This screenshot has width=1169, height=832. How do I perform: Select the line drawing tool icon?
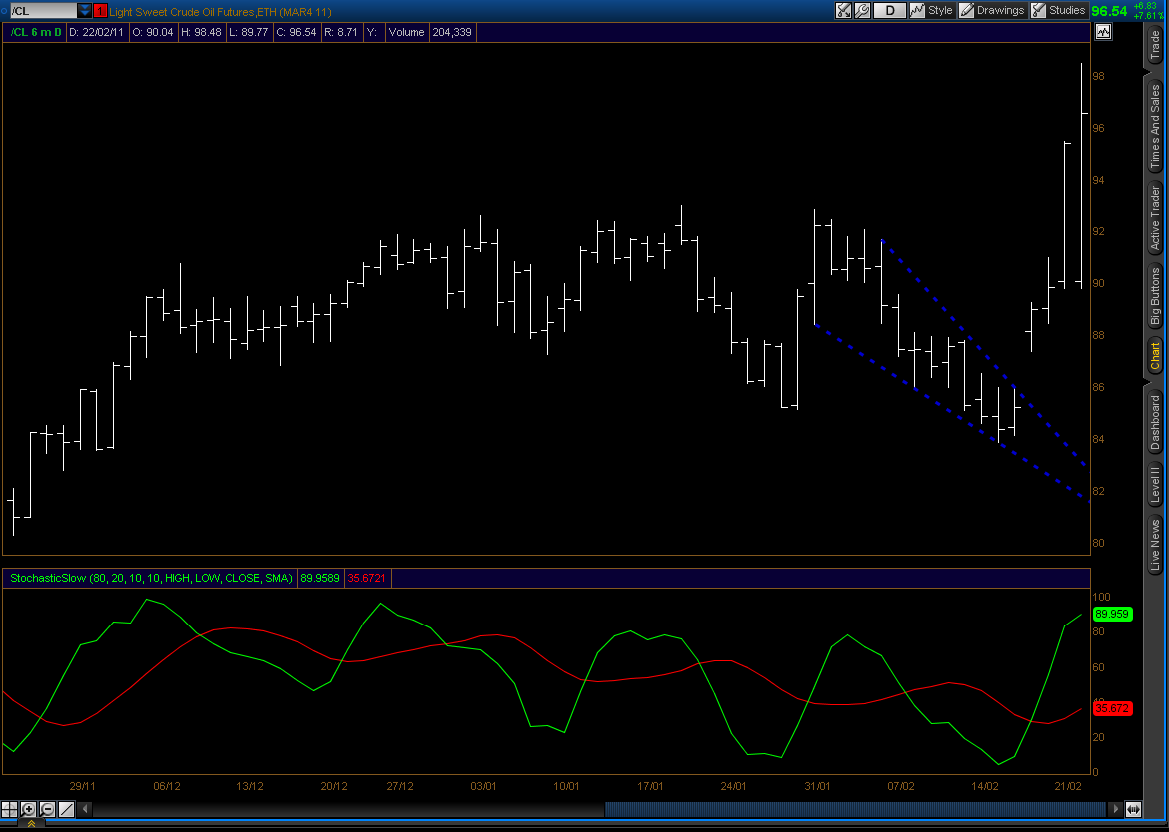66,809
